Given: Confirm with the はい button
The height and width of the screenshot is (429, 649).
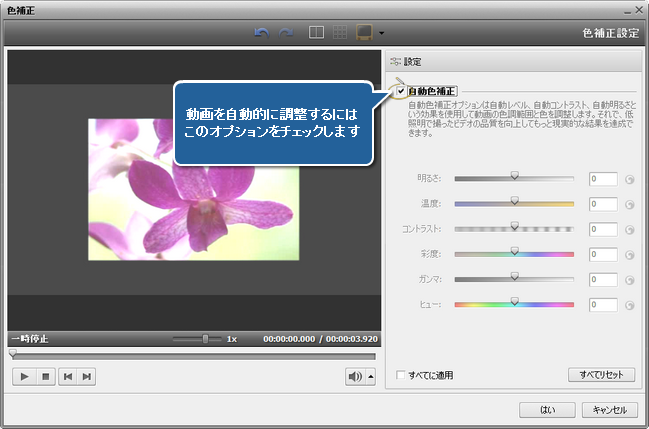Looking at the screenshot, I should pos(547,409).
